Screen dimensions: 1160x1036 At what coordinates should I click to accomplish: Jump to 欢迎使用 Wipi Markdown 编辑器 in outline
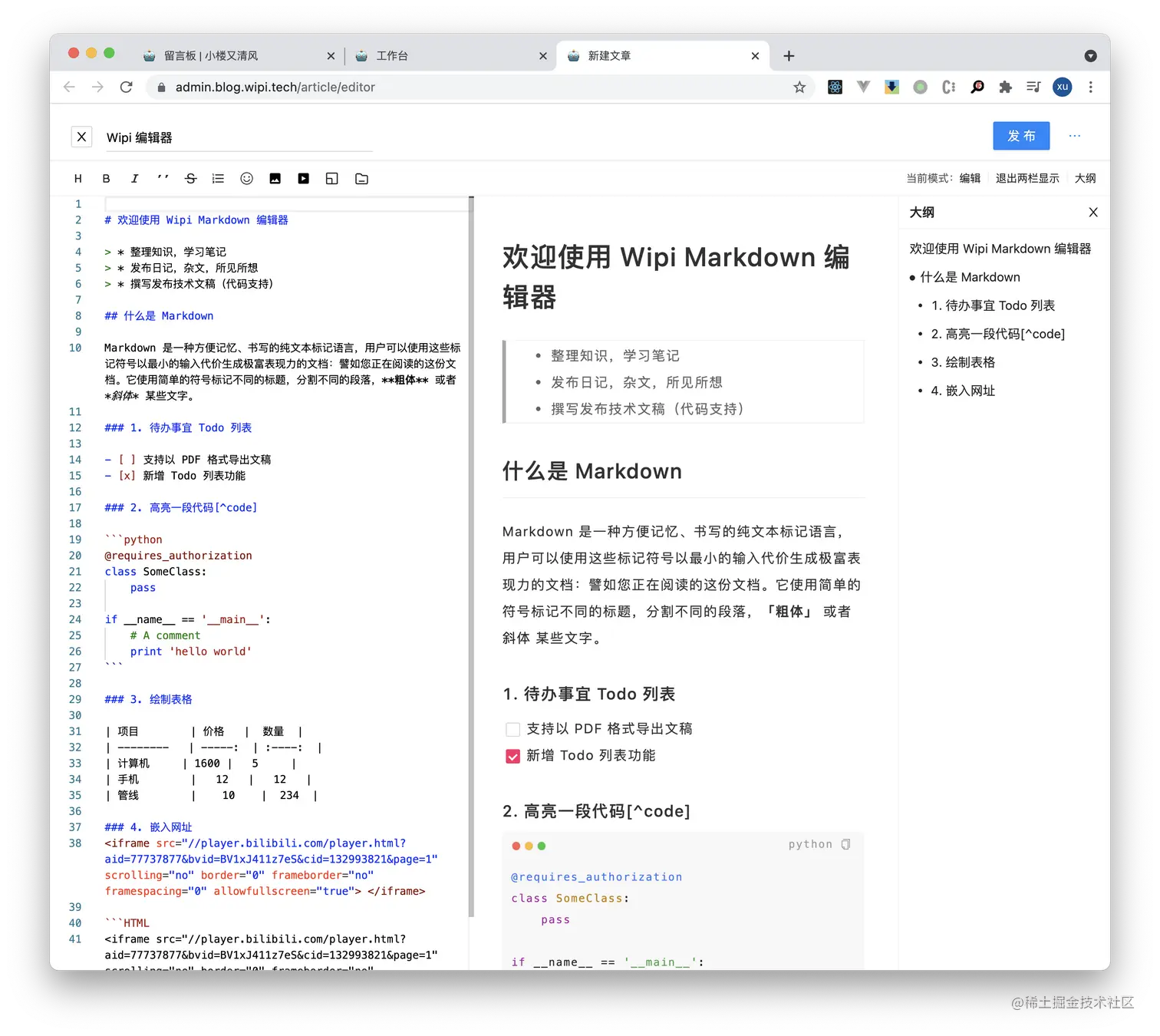pos(1000,249)
